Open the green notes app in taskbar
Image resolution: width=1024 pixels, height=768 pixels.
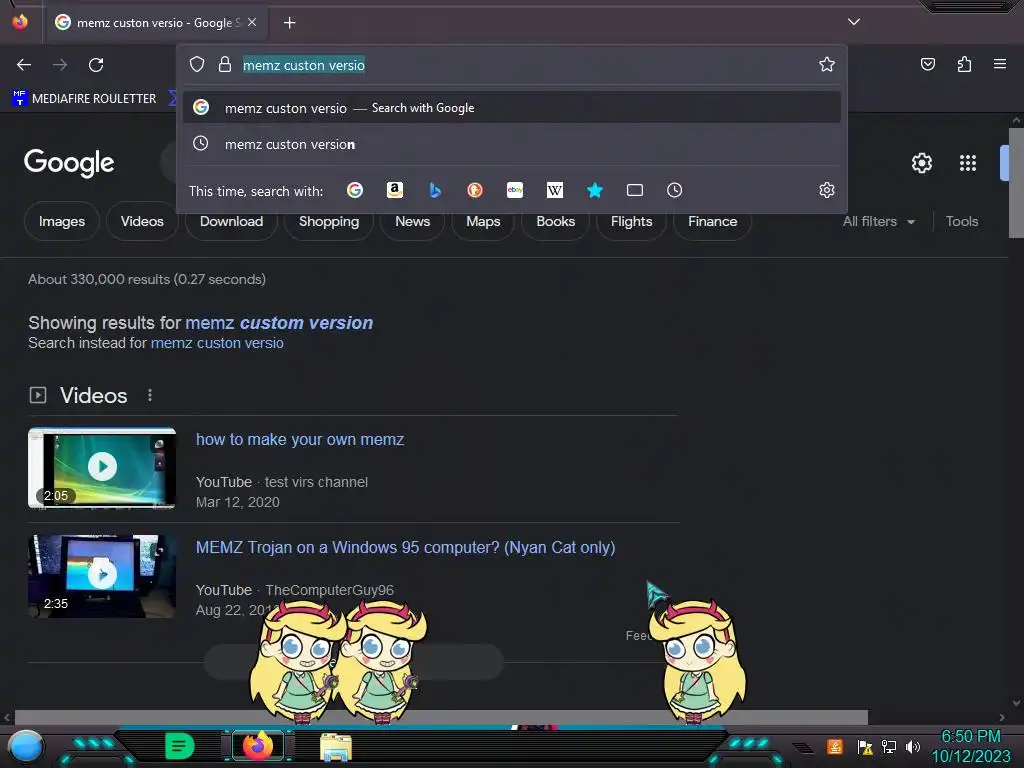pos(180,746)
